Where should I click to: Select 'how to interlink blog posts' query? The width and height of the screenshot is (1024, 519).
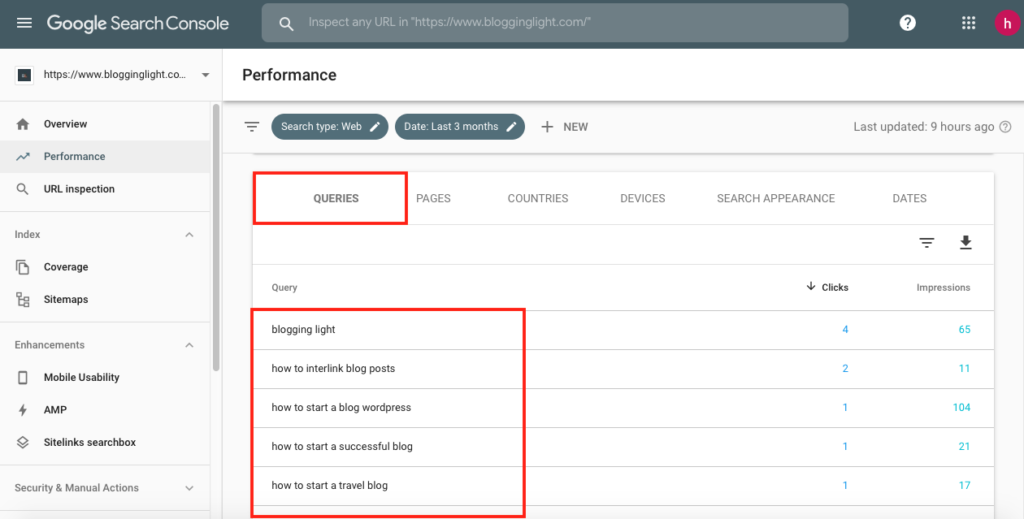point(623,369)
